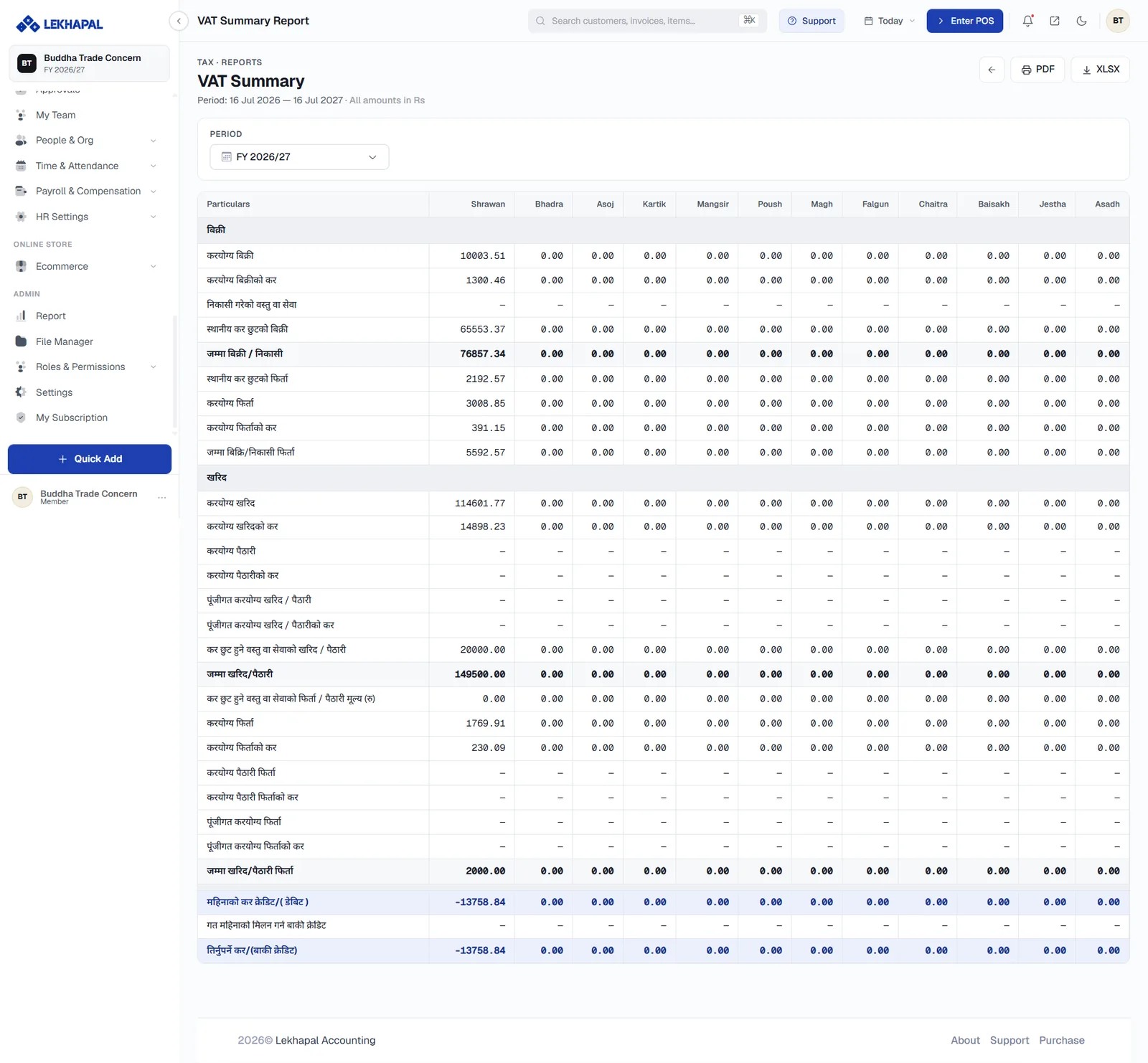Click the BT member avatar at the sidebar bottom
The width and height of the screenshot is (1148, 1063).
click(x=22, y=497)
